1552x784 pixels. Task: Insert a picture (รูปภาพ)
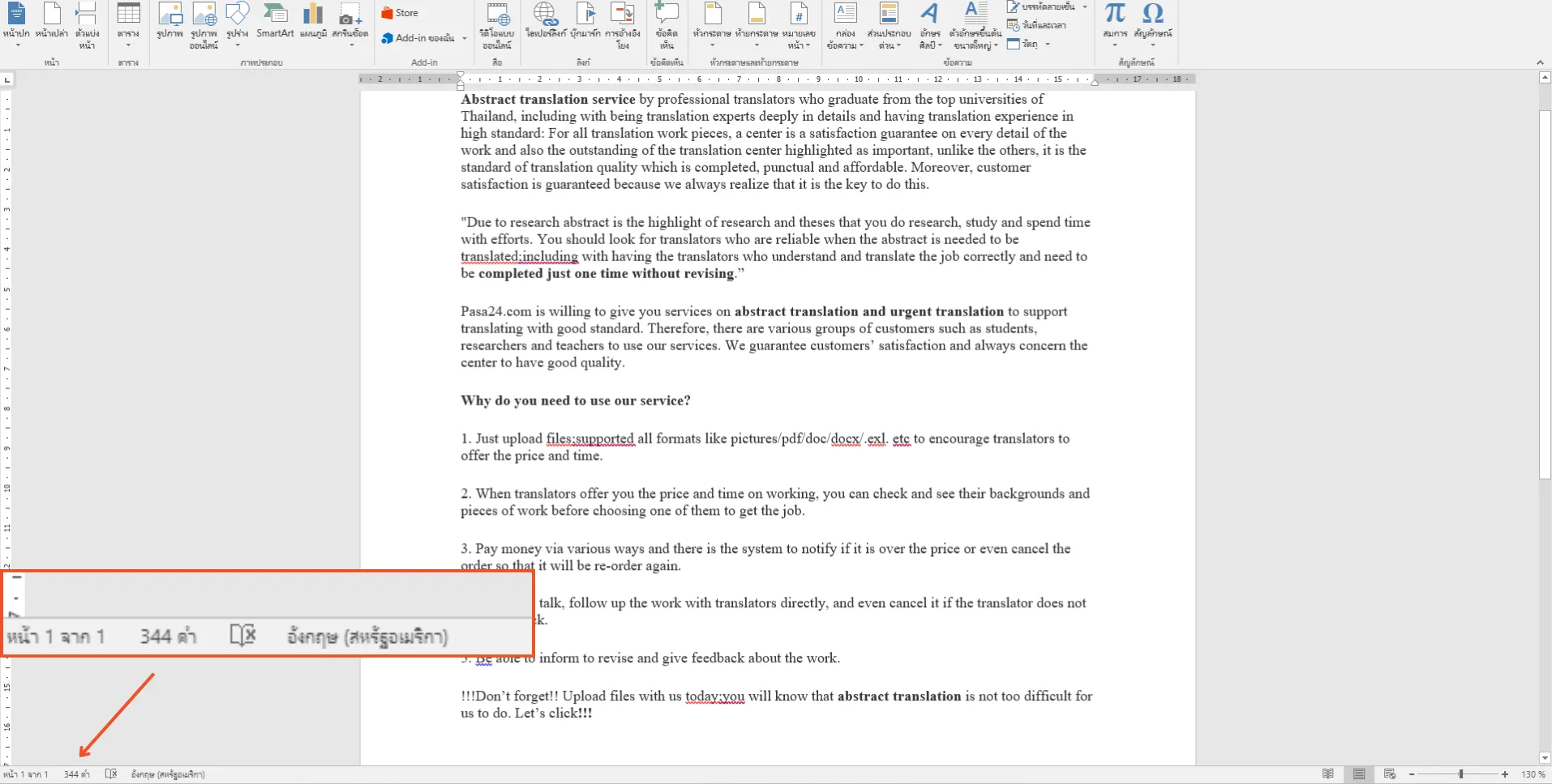pos(170,21)
